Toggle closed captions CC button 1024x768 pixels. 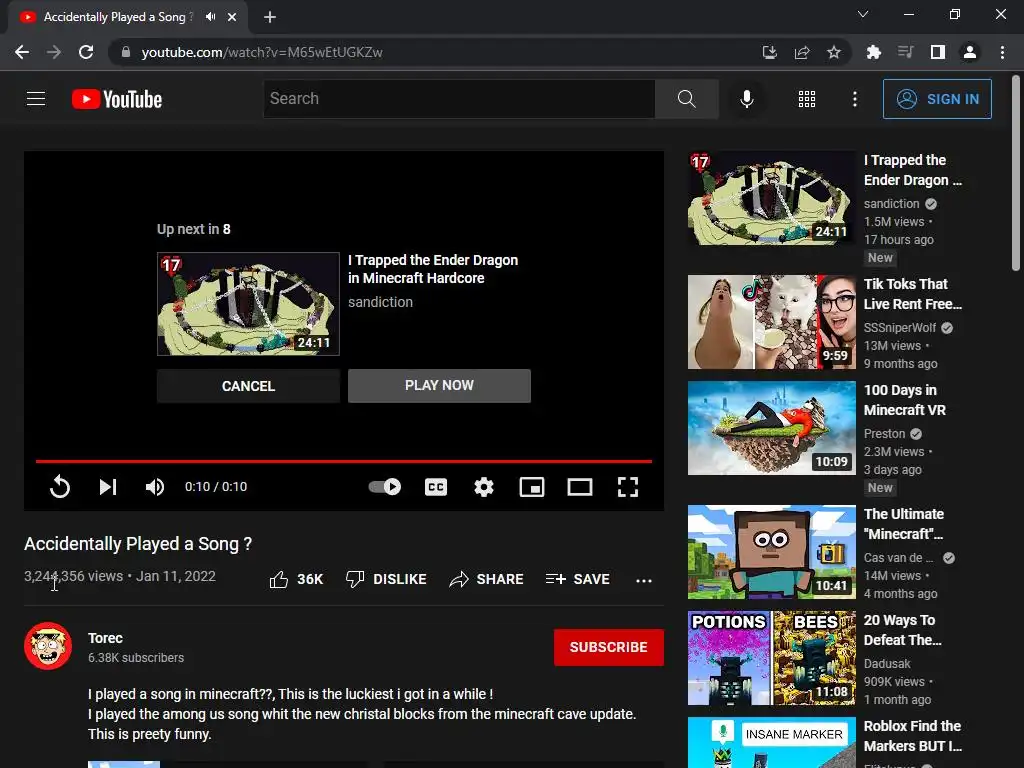436,487
